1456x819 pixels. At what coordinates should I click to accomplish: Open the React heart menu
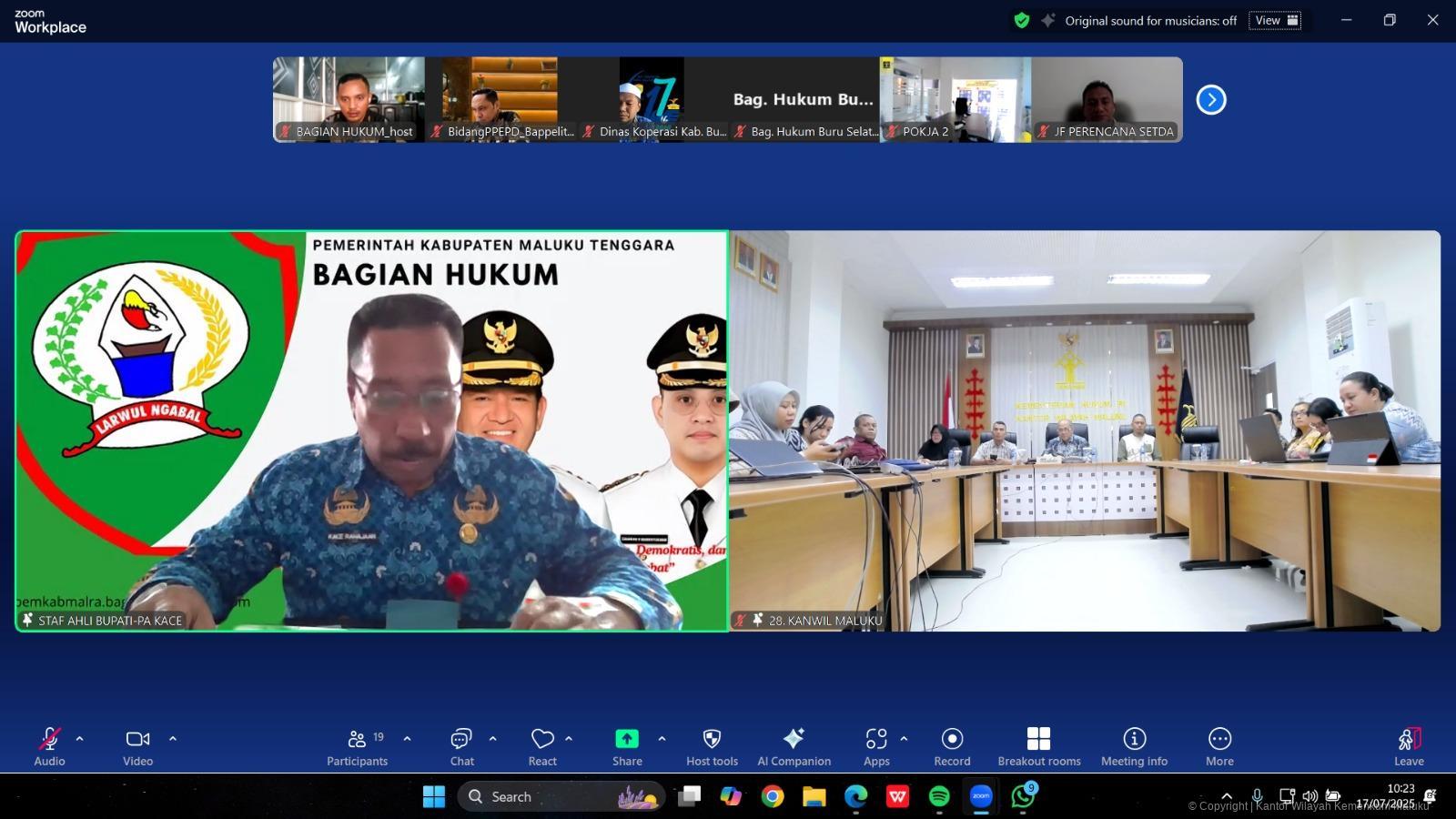(542, 746)
